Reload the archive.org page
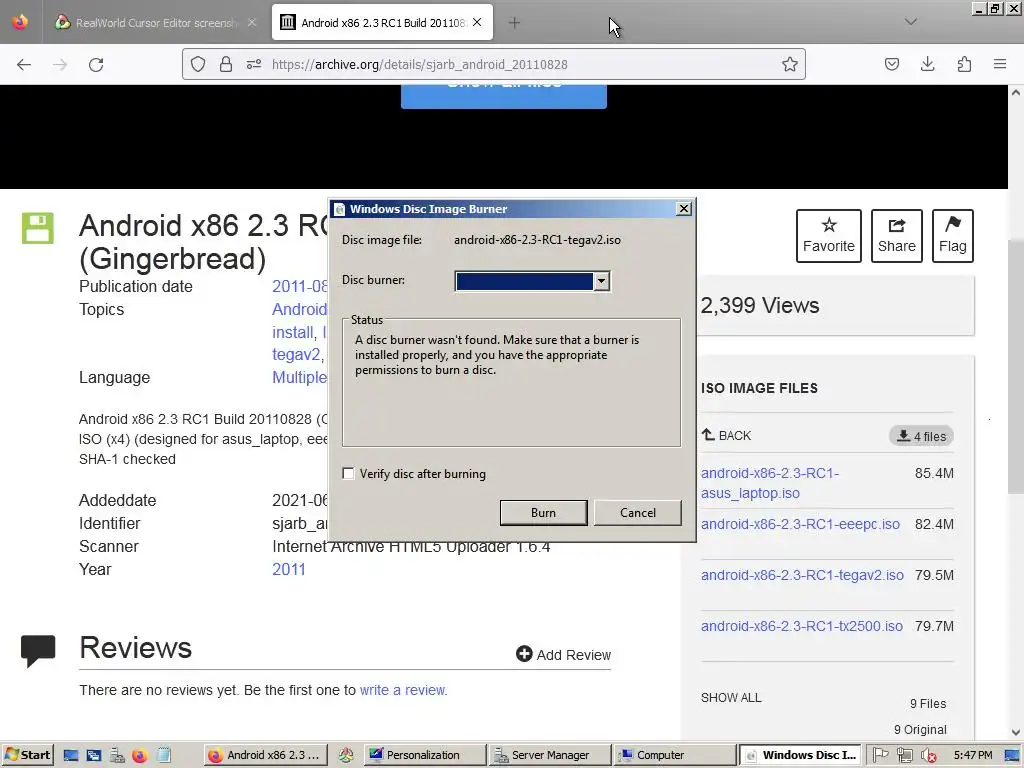The height and width of the screenshot is (768, 1024). coord(96,64)
